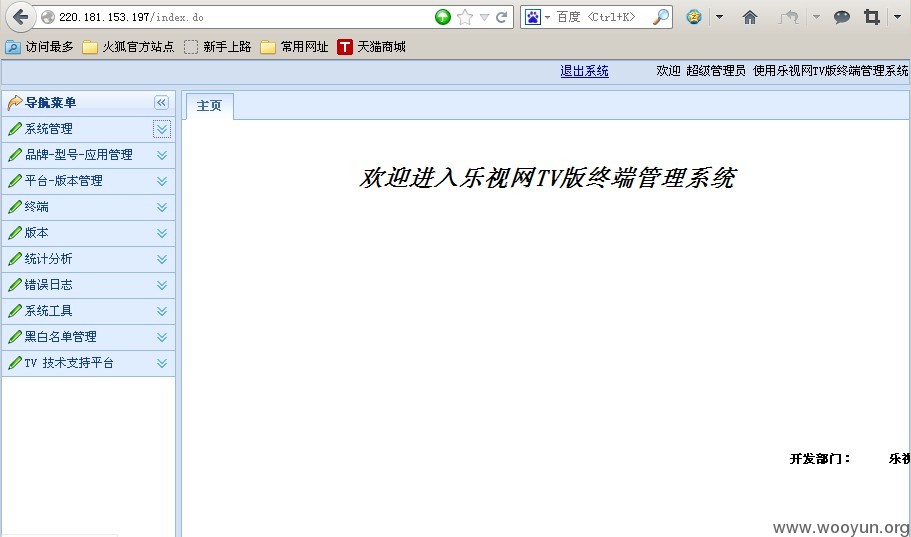Open the 访问最多 bookmark
This screenshot has width=911, height=537.
[x=40, y=47]
